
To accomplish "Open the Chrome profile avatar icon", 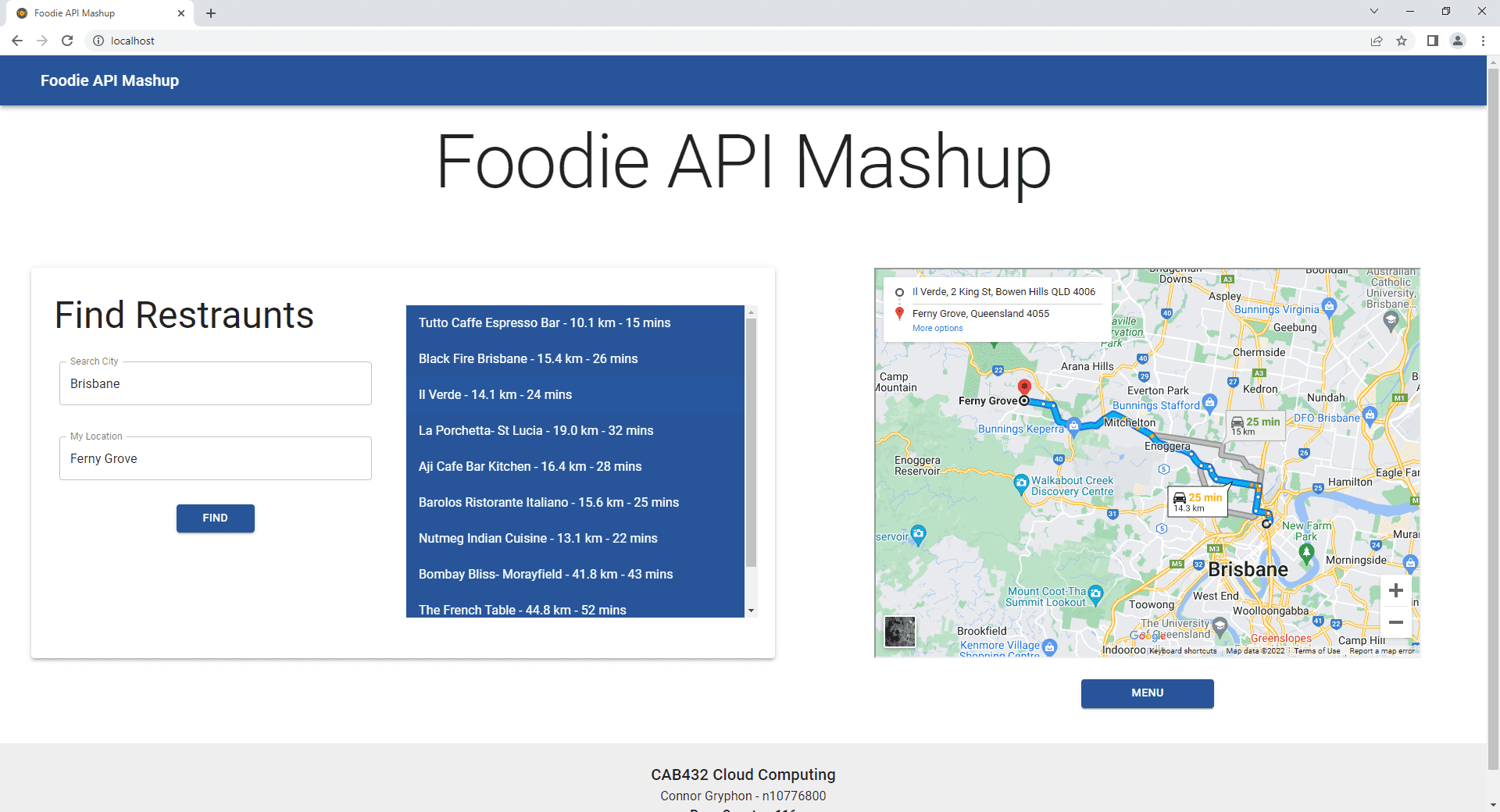I will 1457,41.
